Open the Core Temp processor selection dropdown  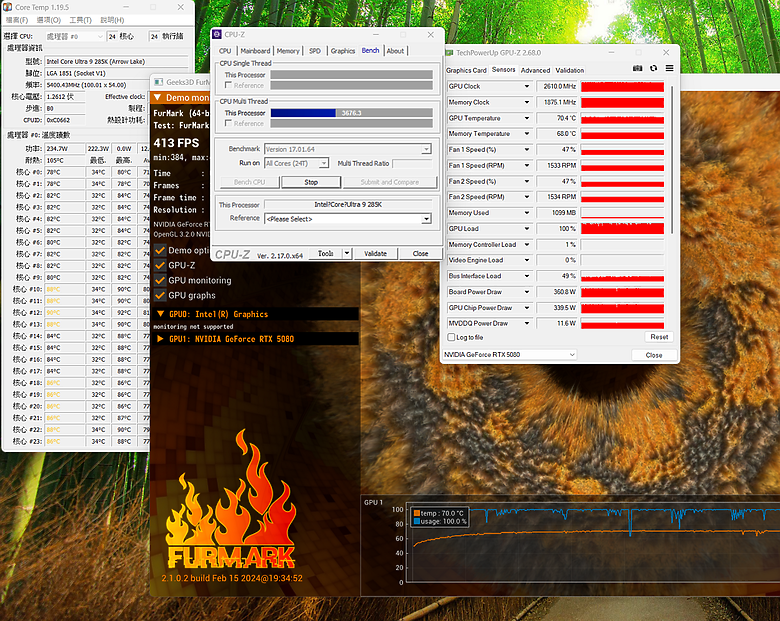75,36
